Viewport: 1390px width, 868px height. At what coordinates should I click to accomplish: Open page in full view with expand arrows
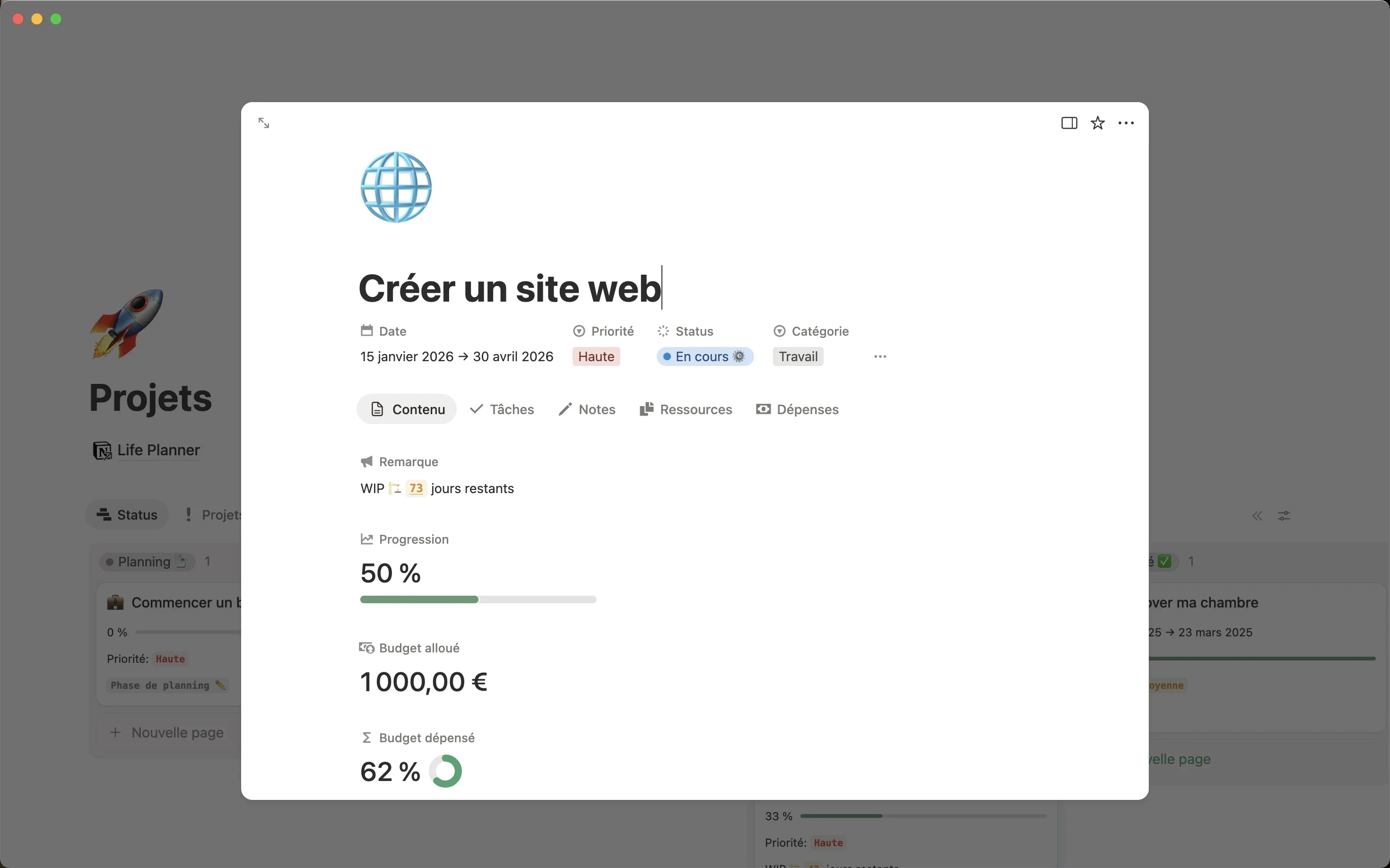coord(263,123)
